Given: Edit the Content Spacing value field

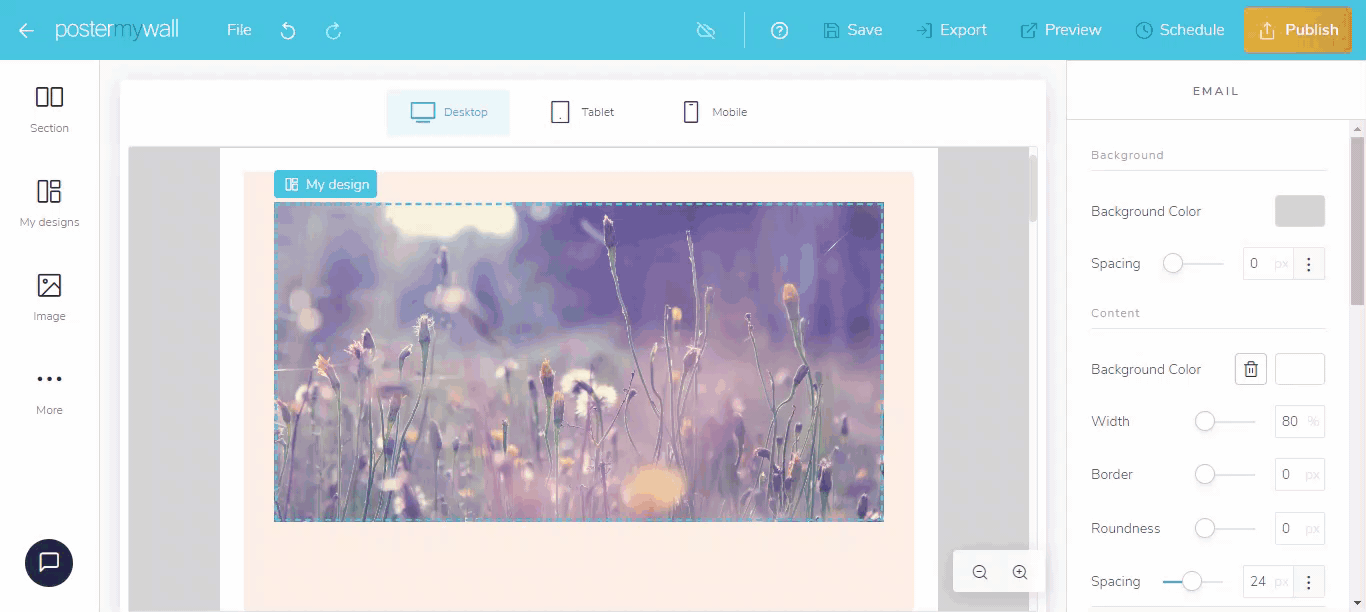Looking at the screenshot, I should pos(1268,581).
